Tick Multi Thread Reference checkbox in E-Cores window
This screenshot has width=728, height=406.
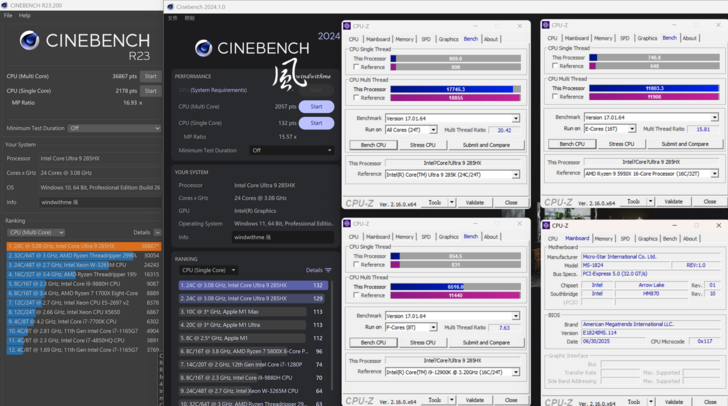[555, 97]
